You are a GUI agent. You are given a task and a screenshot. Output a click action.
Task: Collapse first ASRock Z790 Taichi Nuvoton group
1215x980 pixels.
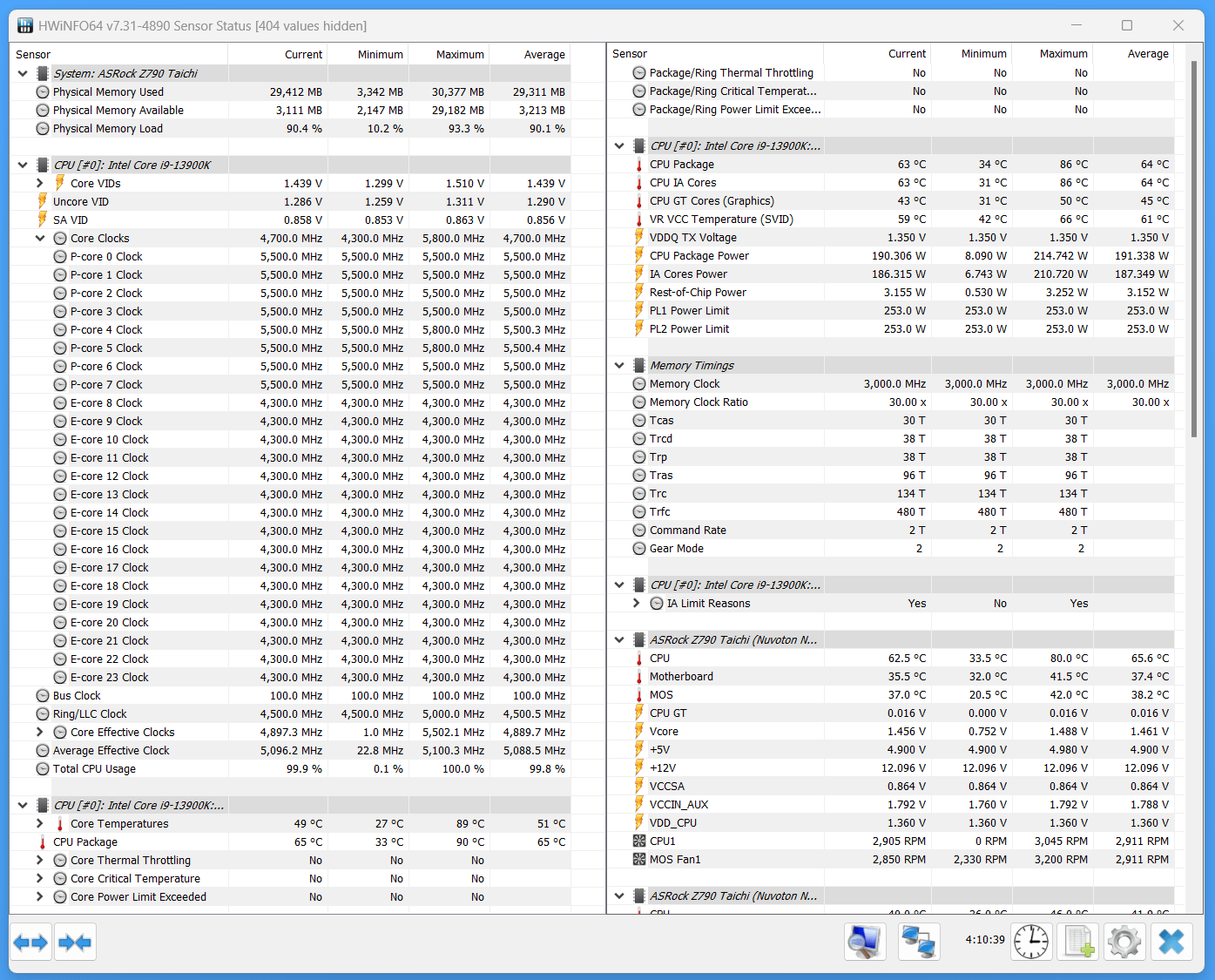(x=619, y=640)
